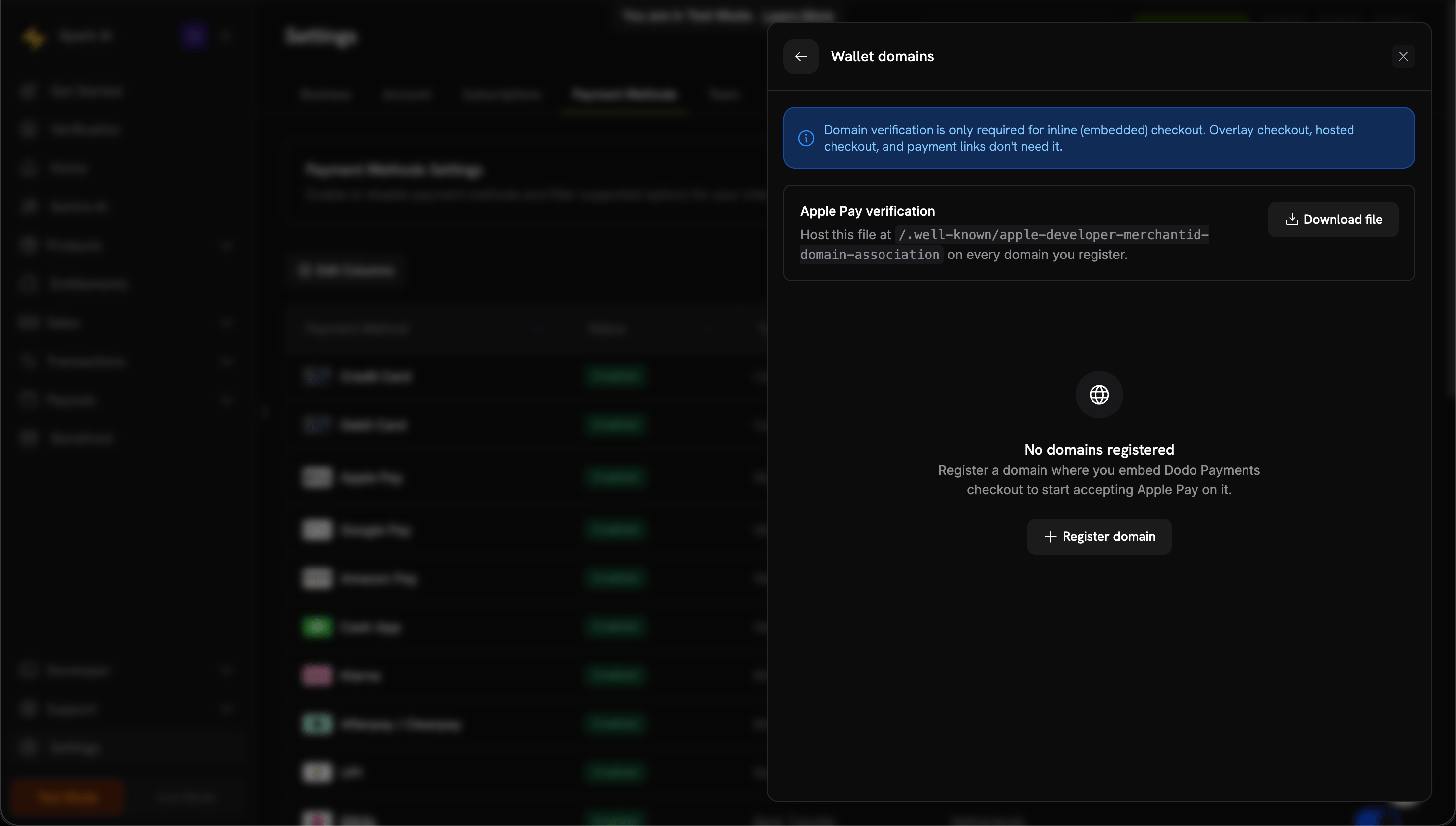Click the info icon in the blue banner
This screenshot has height=826, width=1456.
[x=806, y=138]
